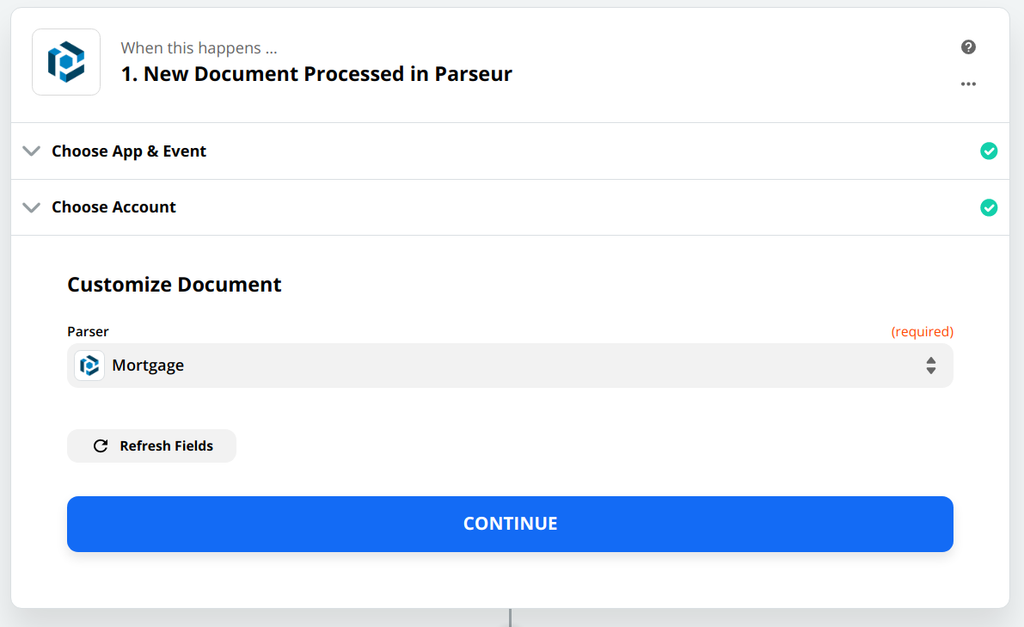
Task: Click the Refresh Fields circular arrow icon
Action: [101, 445]
